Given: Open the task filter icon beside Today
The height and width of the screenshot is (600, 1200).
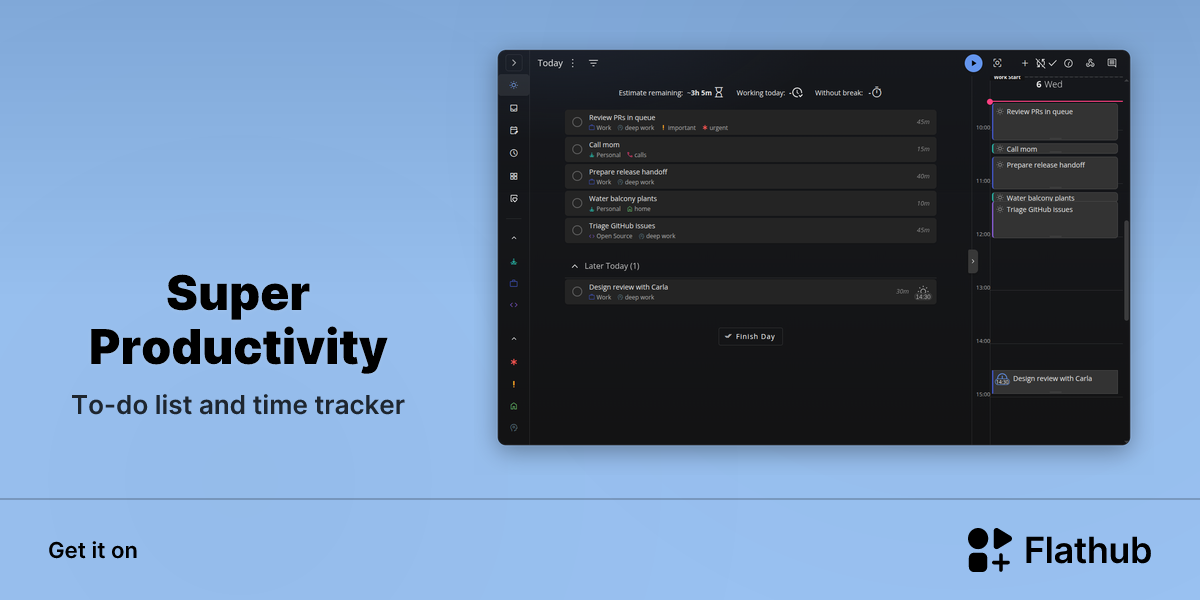Looking at the screenshot, I should click(x=593, y=63).
